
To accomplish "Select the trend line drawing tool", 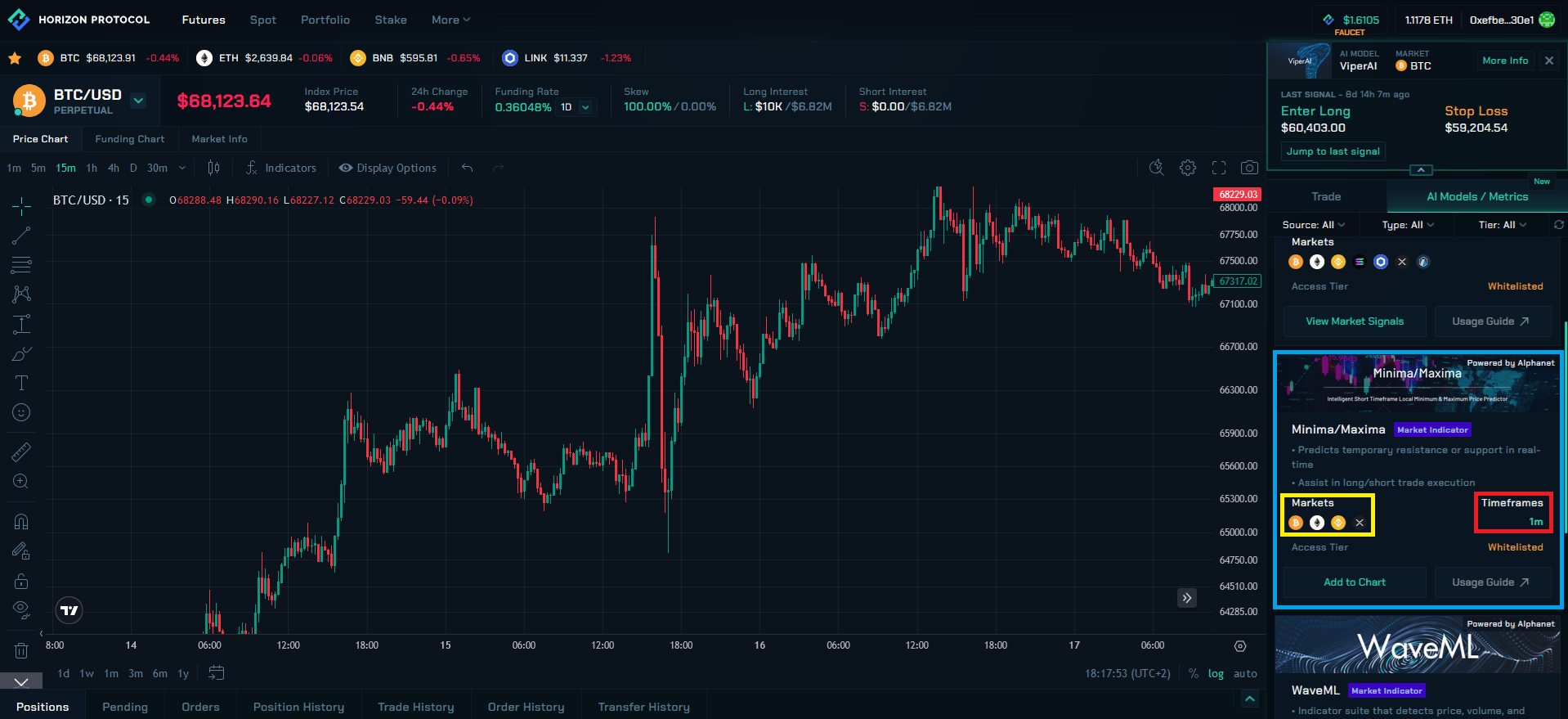I will [21, 236].
